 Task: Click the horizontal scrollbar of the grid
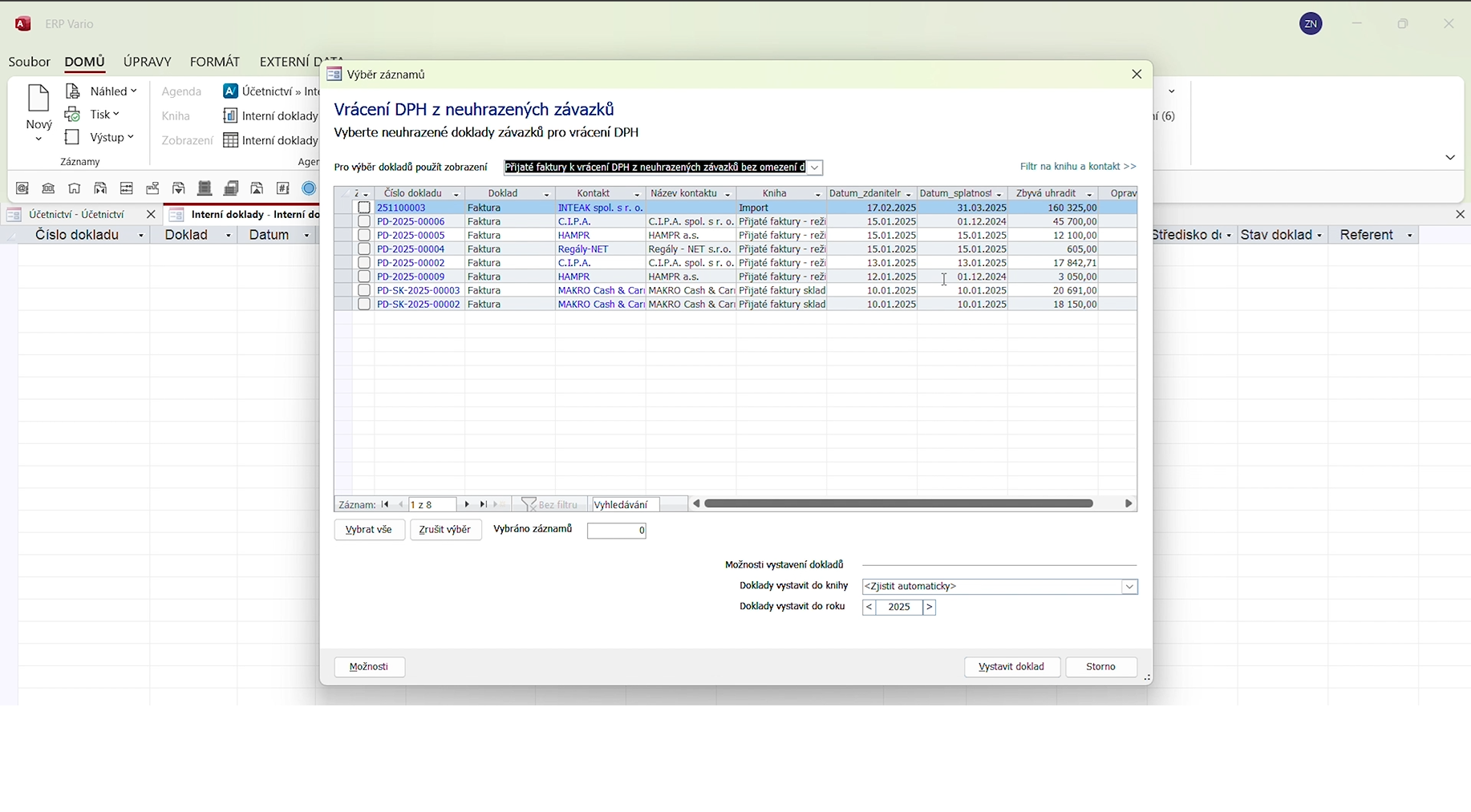click(898, 503)
